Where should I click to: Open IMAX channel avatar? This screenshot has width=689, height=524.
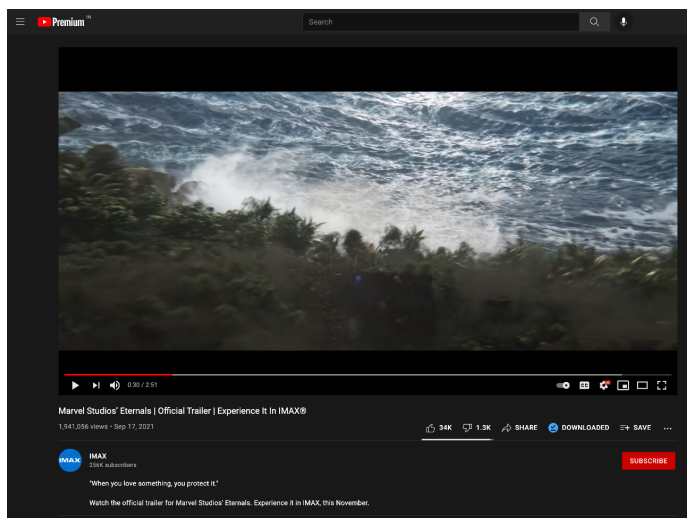point(70,460)
